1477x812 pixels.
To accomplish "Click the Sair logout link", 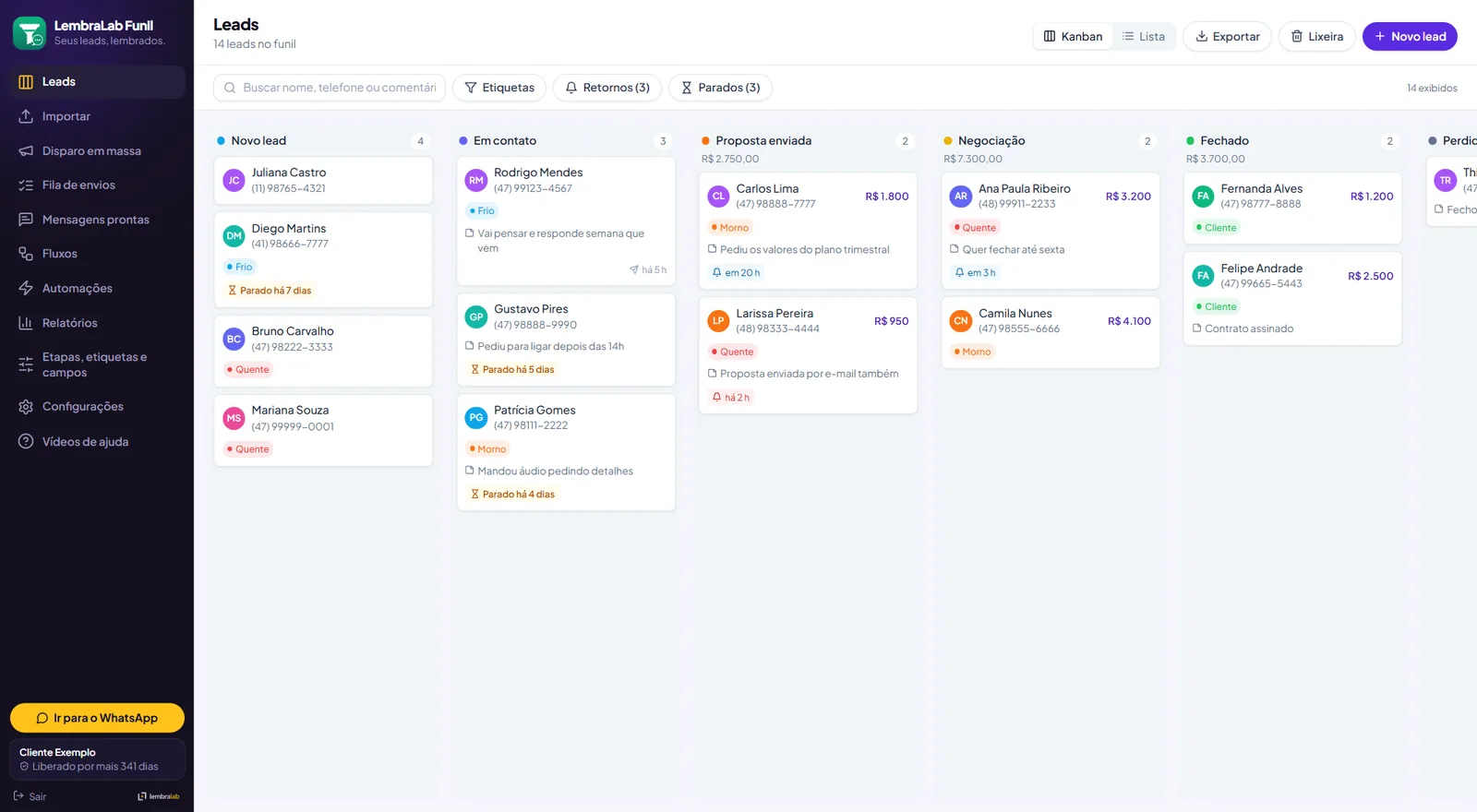I will (30, 796).
